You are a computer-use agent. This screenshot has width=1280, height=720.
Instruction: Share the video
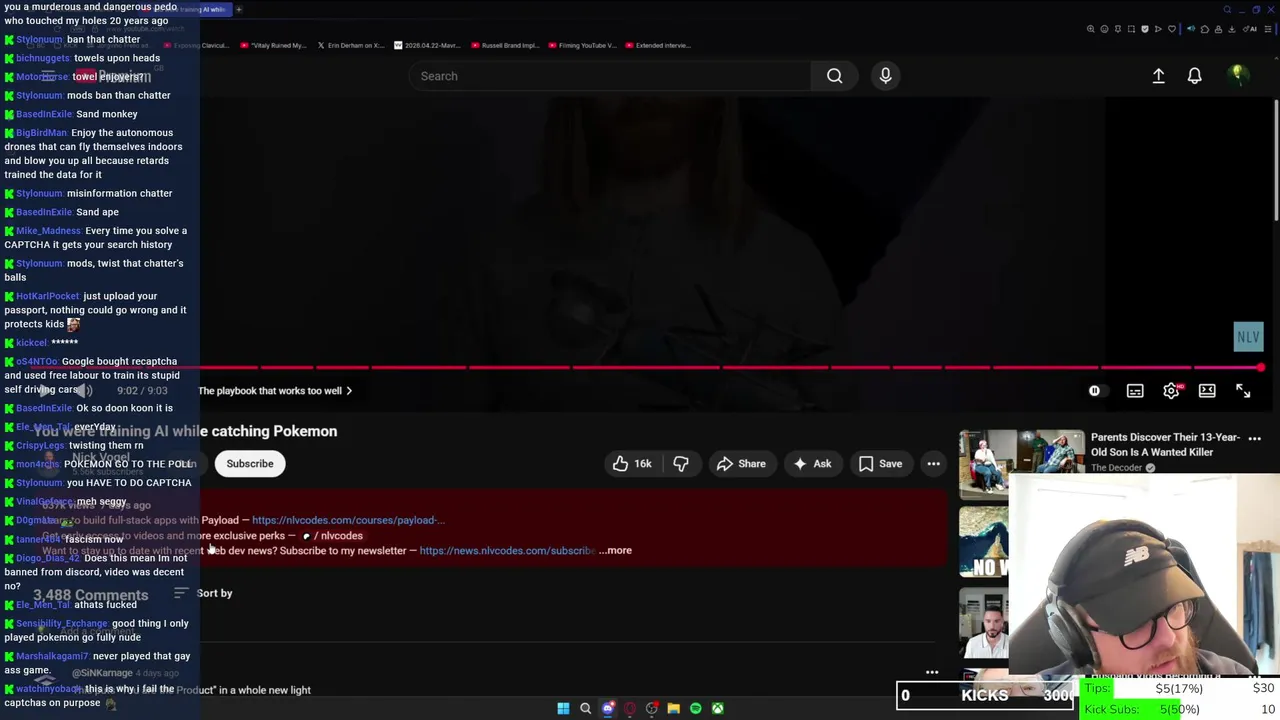click(x=741, y=463)
